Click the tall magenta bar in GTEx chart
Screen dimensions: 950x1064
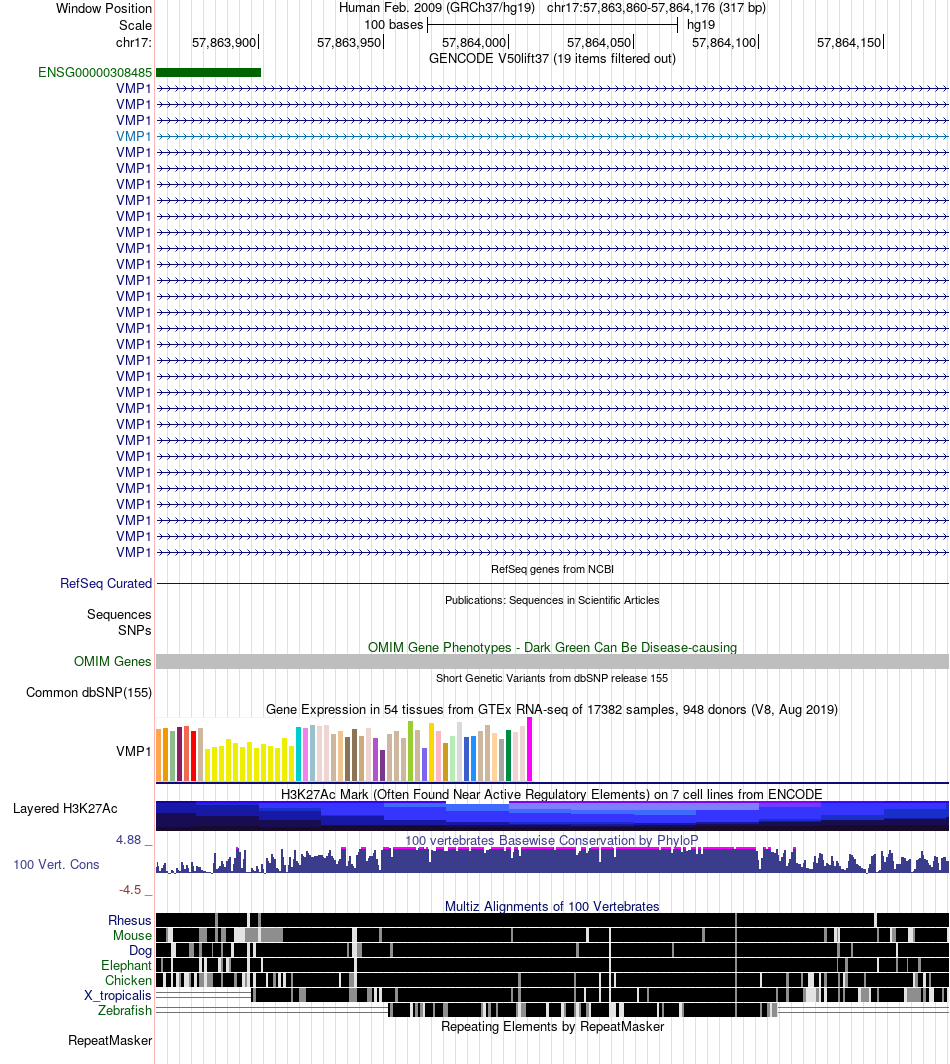[530, 750]
